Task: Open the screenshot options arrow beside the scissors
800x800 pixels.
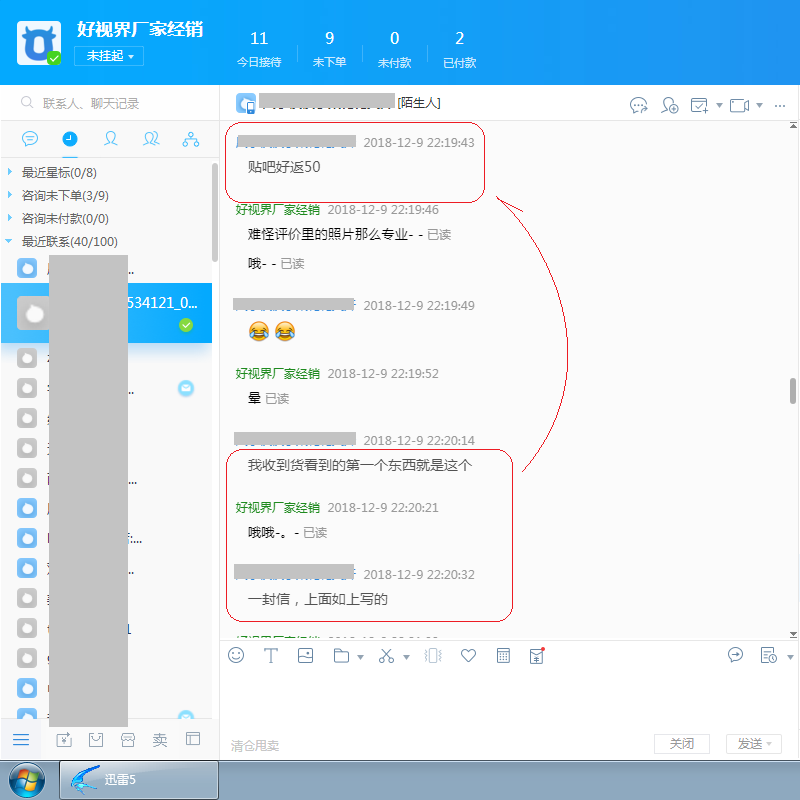Action: coord(406,657)
